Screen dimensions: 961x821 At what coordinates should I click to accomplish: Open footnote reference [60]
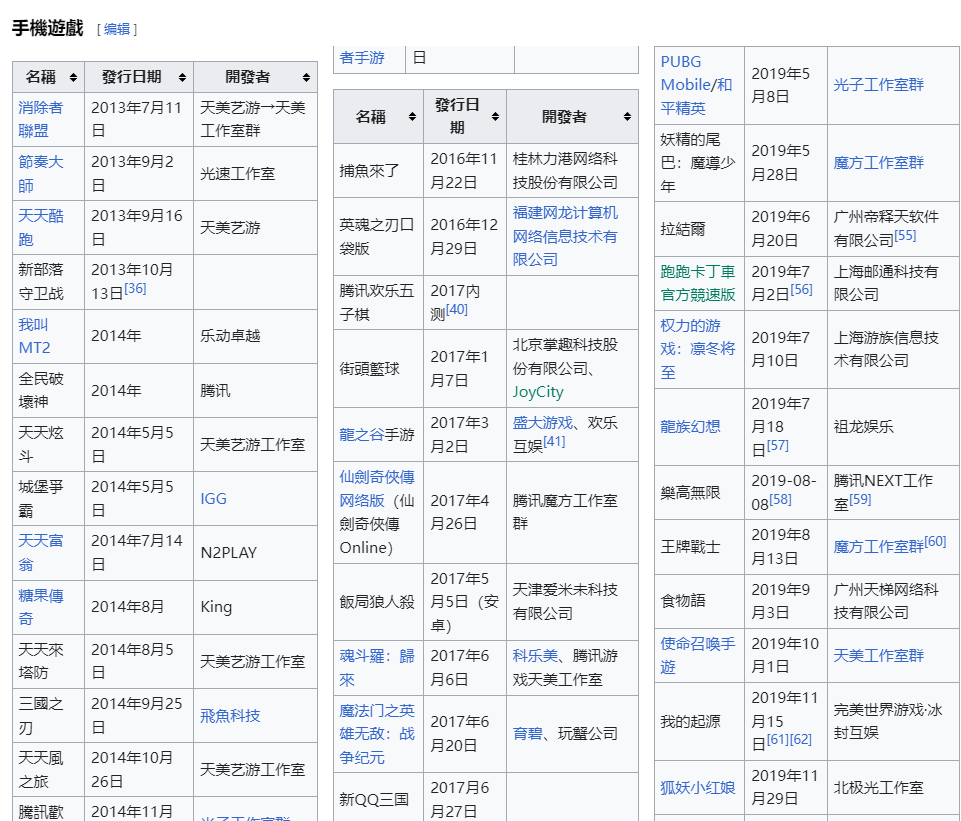(x=935, y=542)
